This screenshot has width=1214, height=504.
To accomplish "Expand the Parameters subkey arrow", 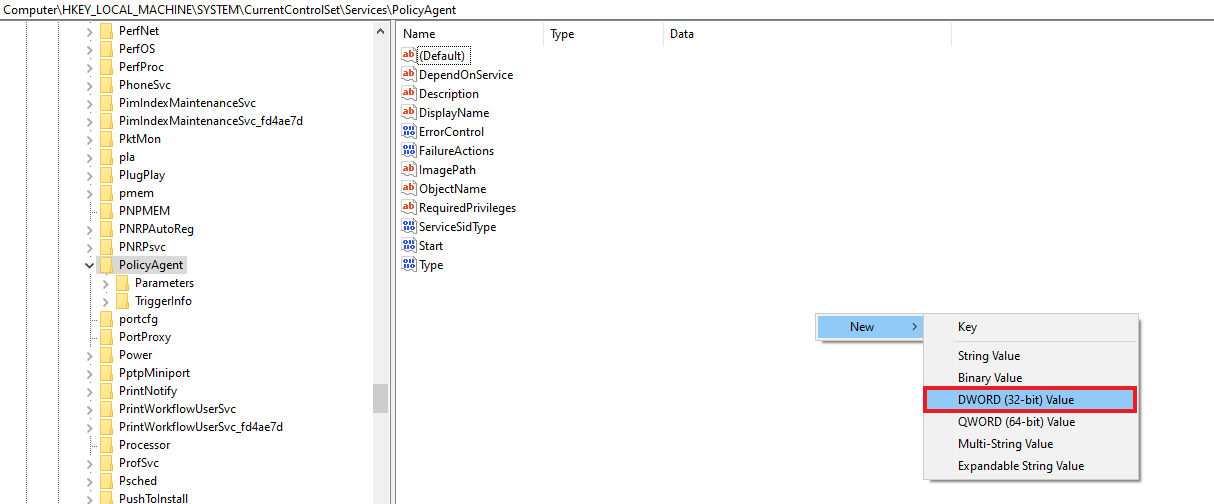I will [x=105, y=283].
